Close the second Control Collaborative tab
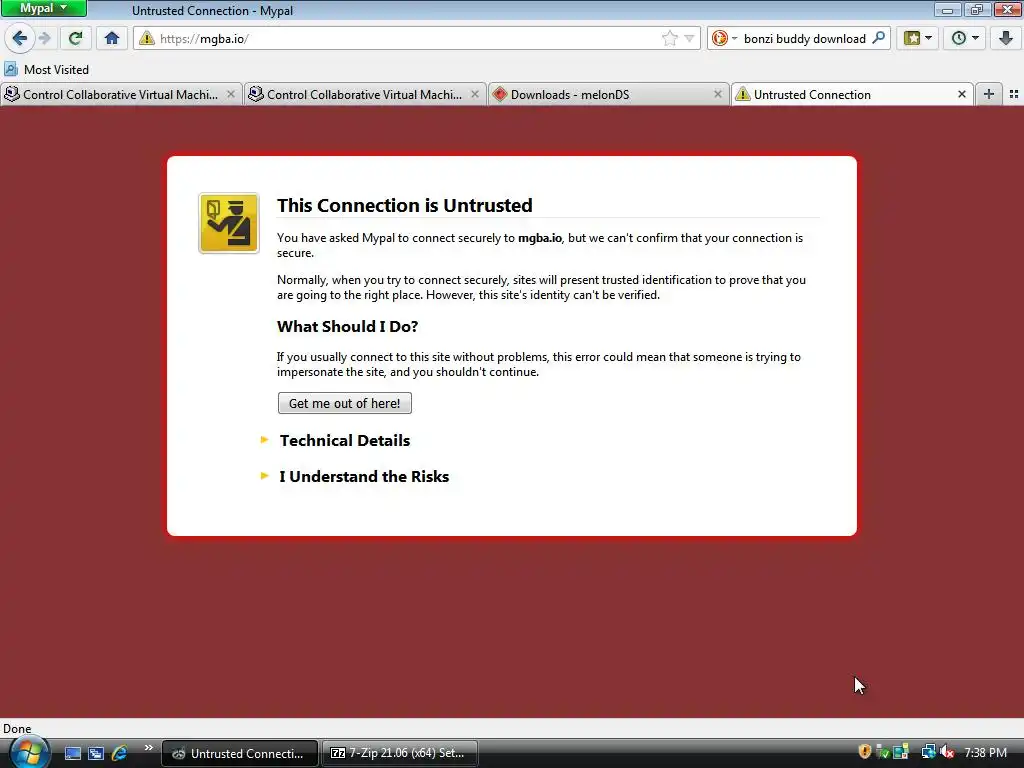 click(475, 95)
